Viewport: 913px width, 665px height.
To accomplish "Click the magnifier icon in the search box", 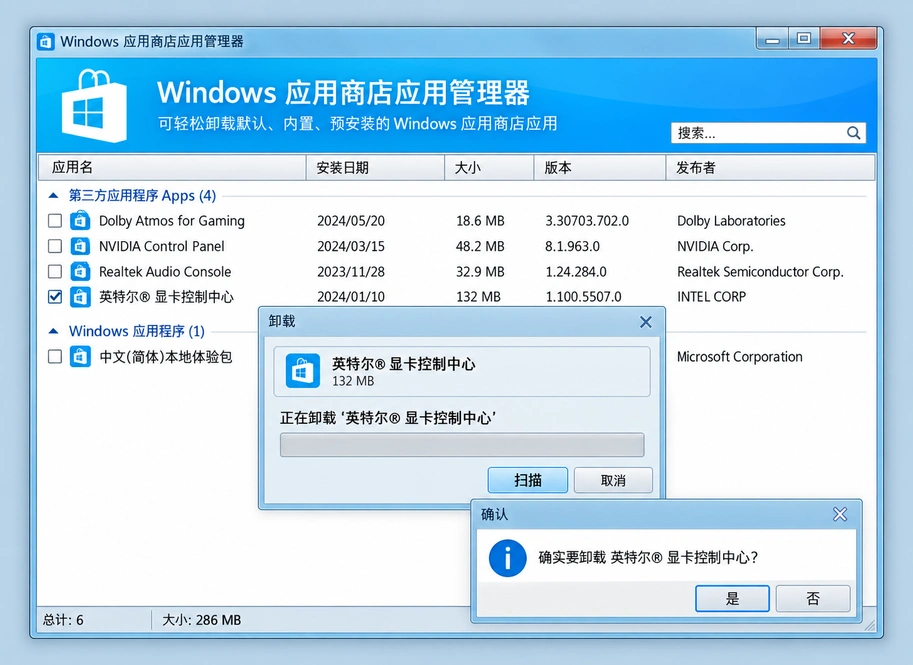I will (x=853, y=133).
